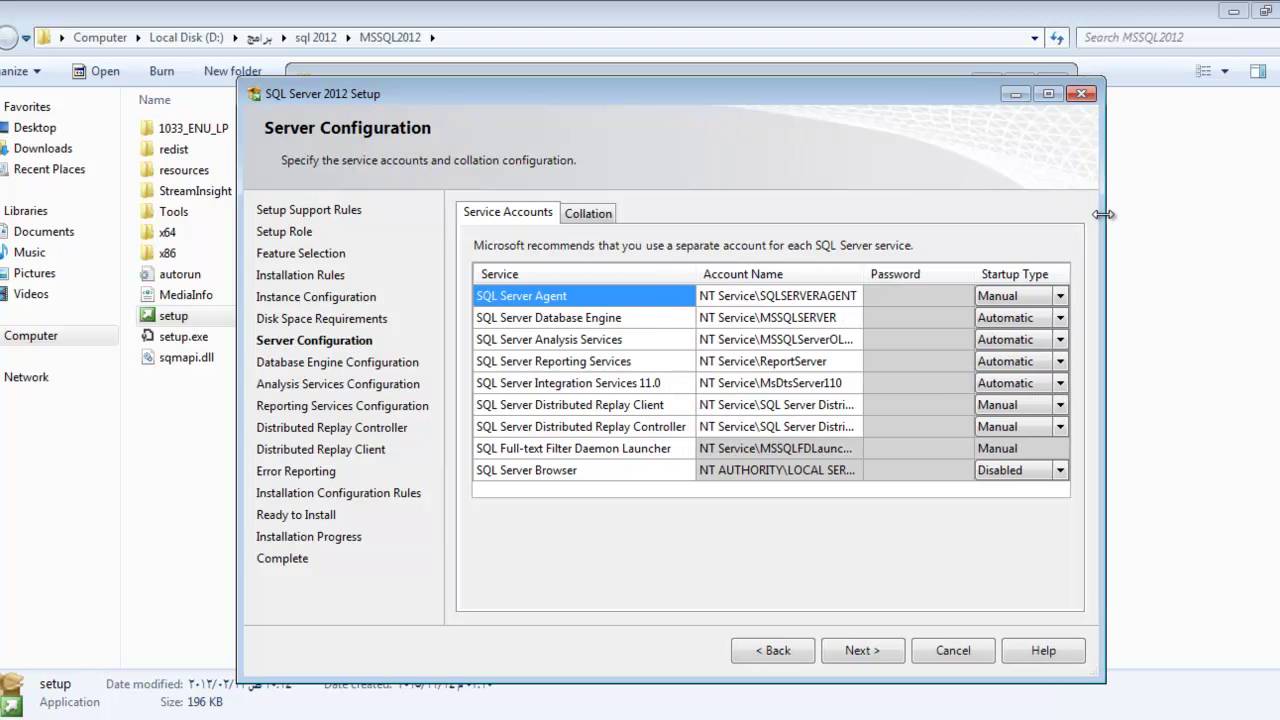Open Integration Services 11.0 startup type dropdown

[x=1060, y=383]
